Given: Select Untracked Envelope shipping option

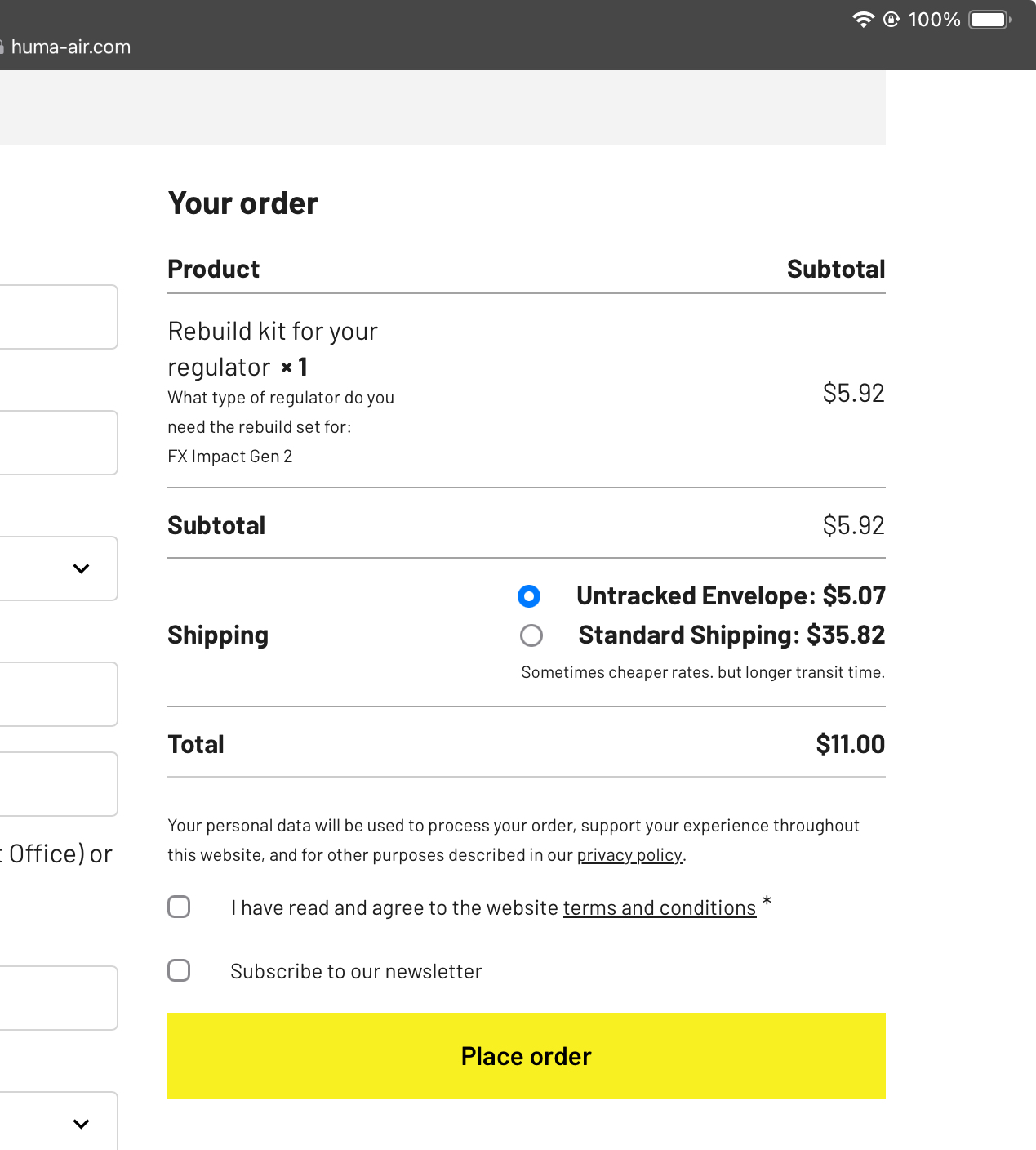Looking at the screenshot, I should [529, 596].
